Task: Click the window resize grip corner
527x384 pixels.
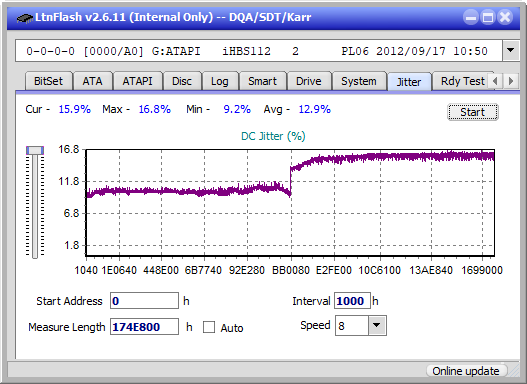Action: click(x=513, y=372)
